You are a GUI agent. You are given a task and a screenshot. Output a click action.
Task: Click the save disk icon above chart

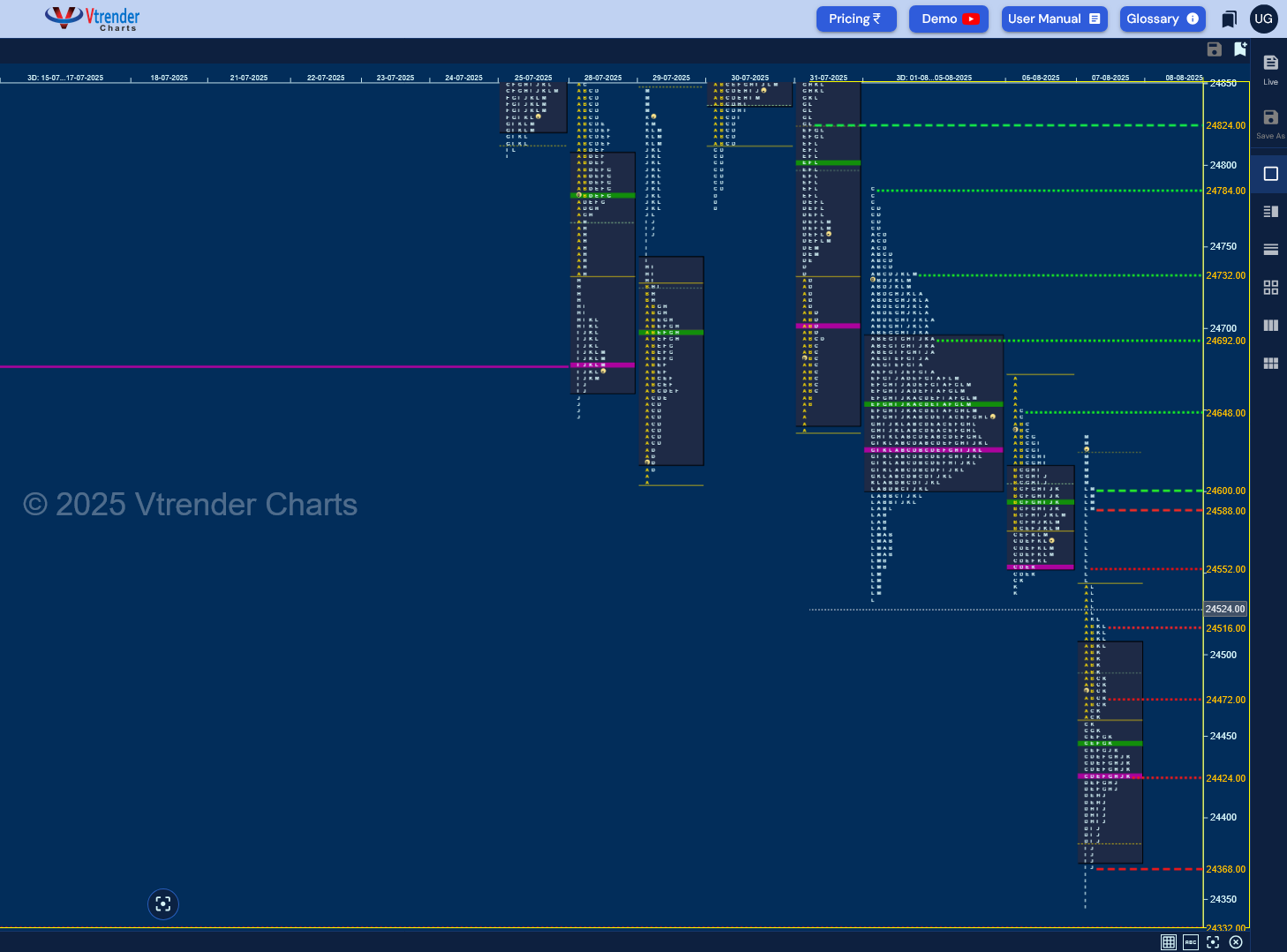pyautogui.click(x=1215, y=49)
